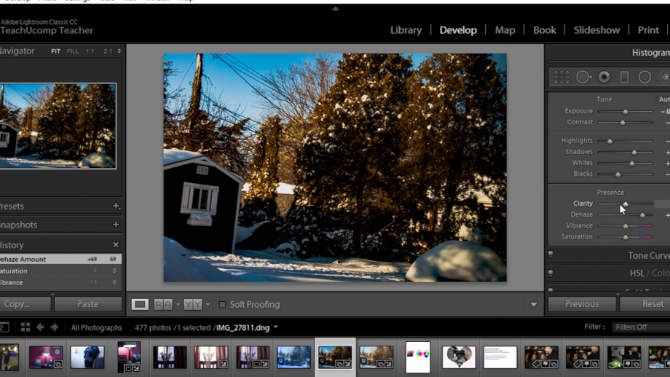Open Before/After top-bottom options dropdown

pos(207,305)
